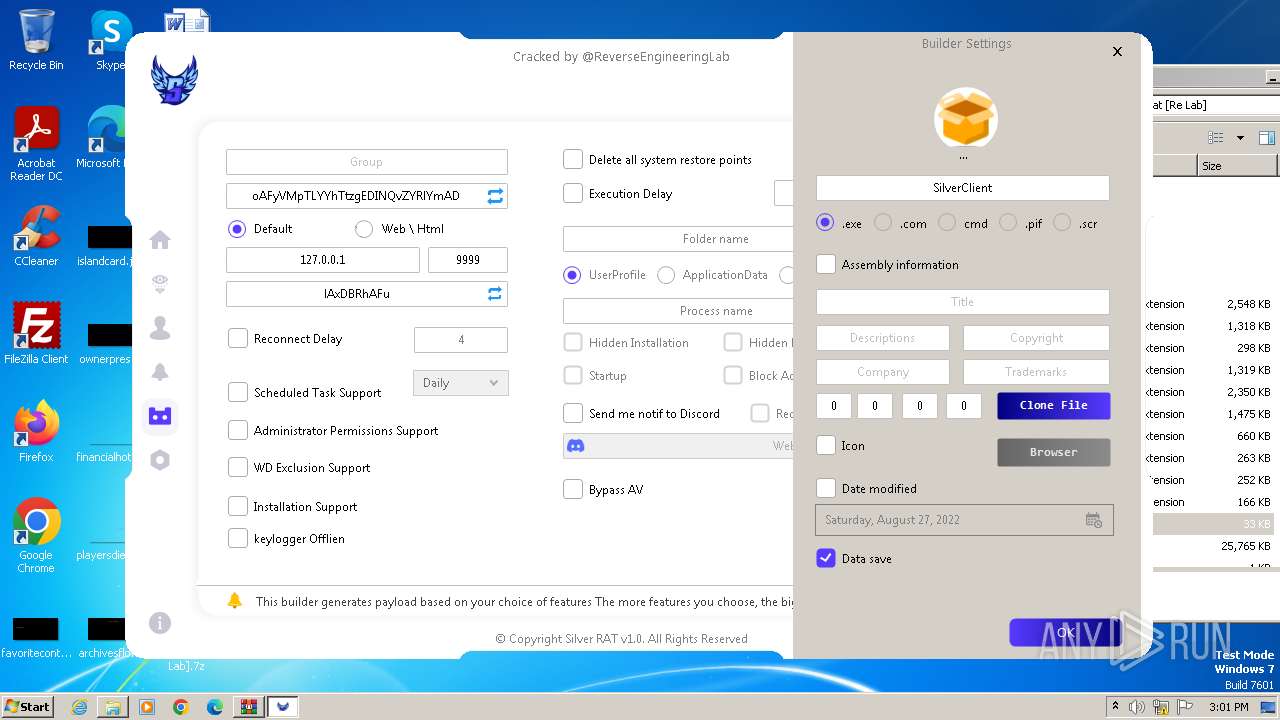Click the package box icon in Builder Settings

[966, 118]
